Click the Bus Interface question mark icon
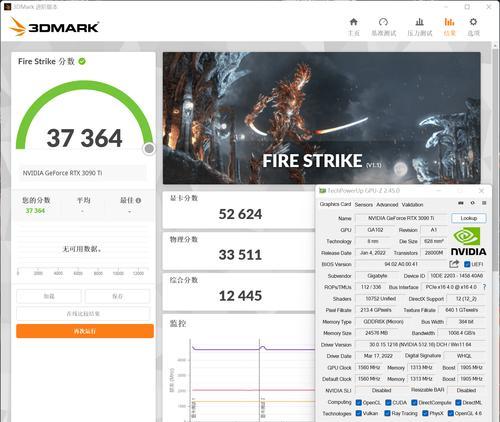 coord(484,287)
